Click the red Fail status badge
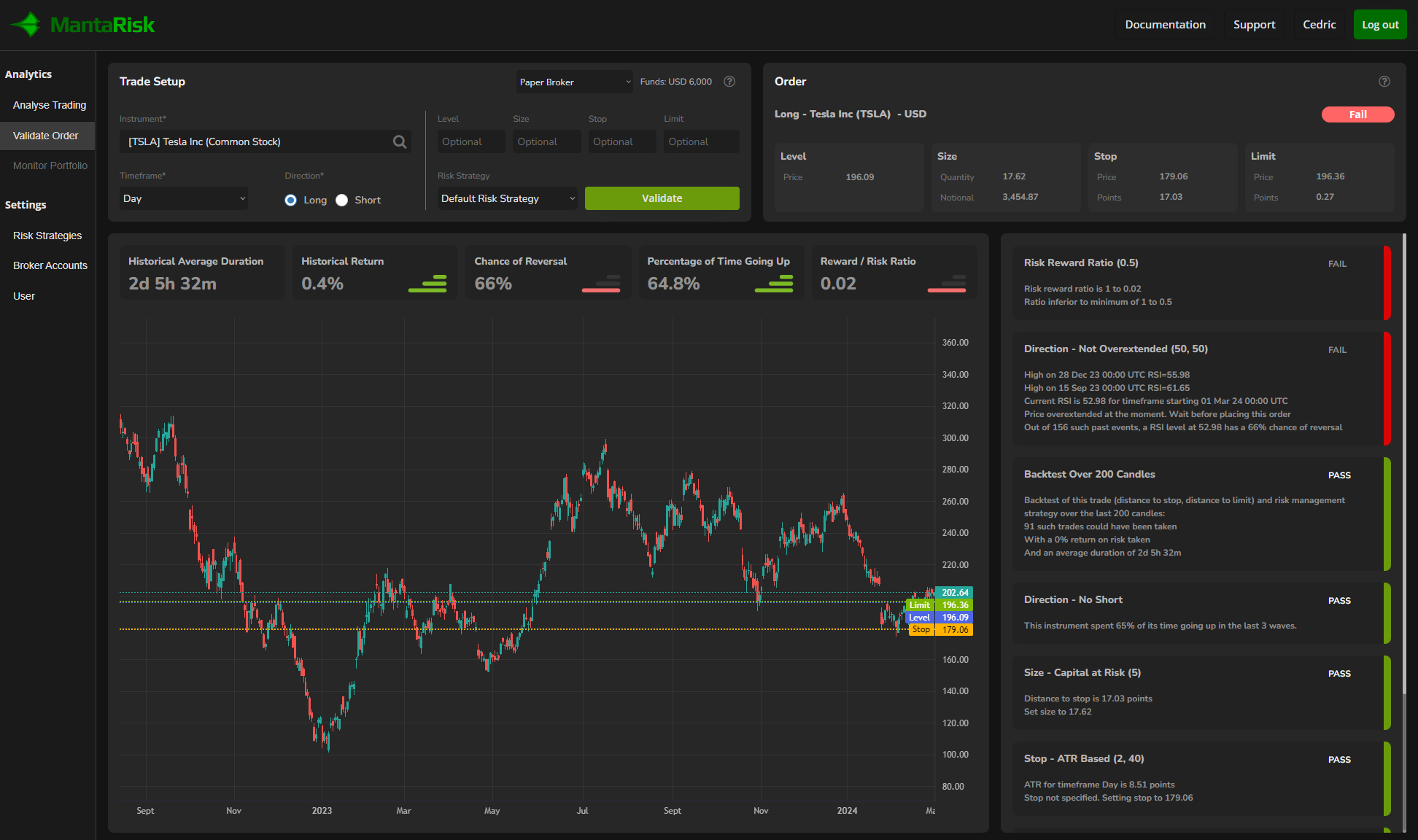 (1357, 114)
